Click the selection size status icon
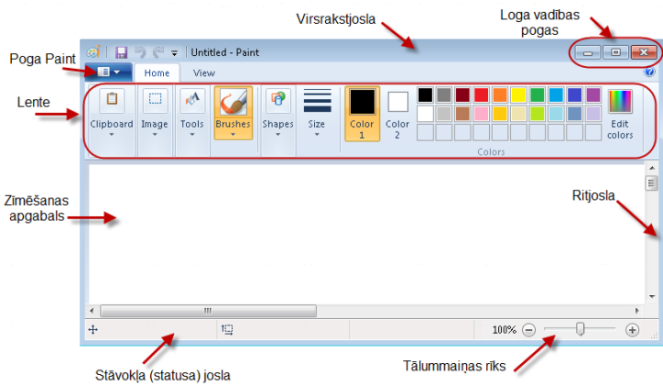 (227, 329)
